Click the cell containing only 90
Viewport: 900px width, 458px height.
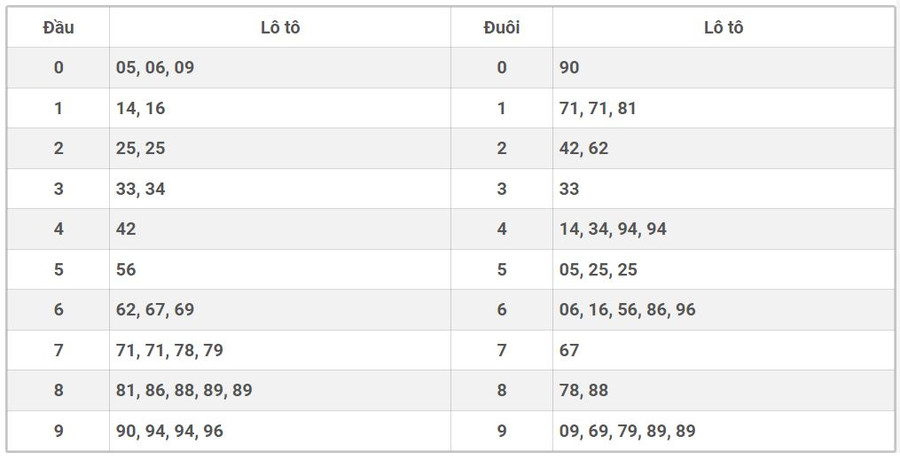coord(570,68)
